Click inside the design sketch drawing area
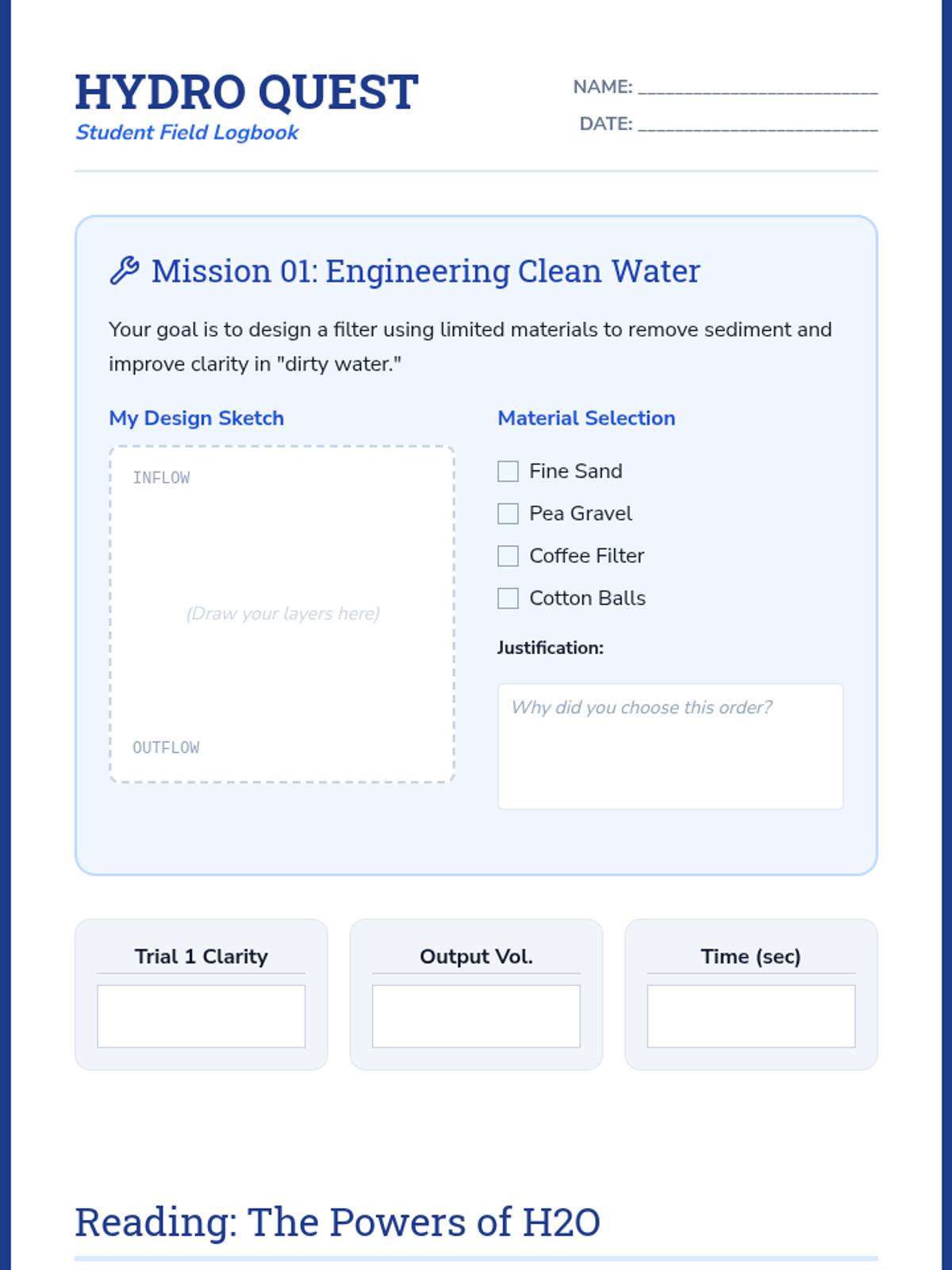This screenshot has height=1270, width=952. 282,614
